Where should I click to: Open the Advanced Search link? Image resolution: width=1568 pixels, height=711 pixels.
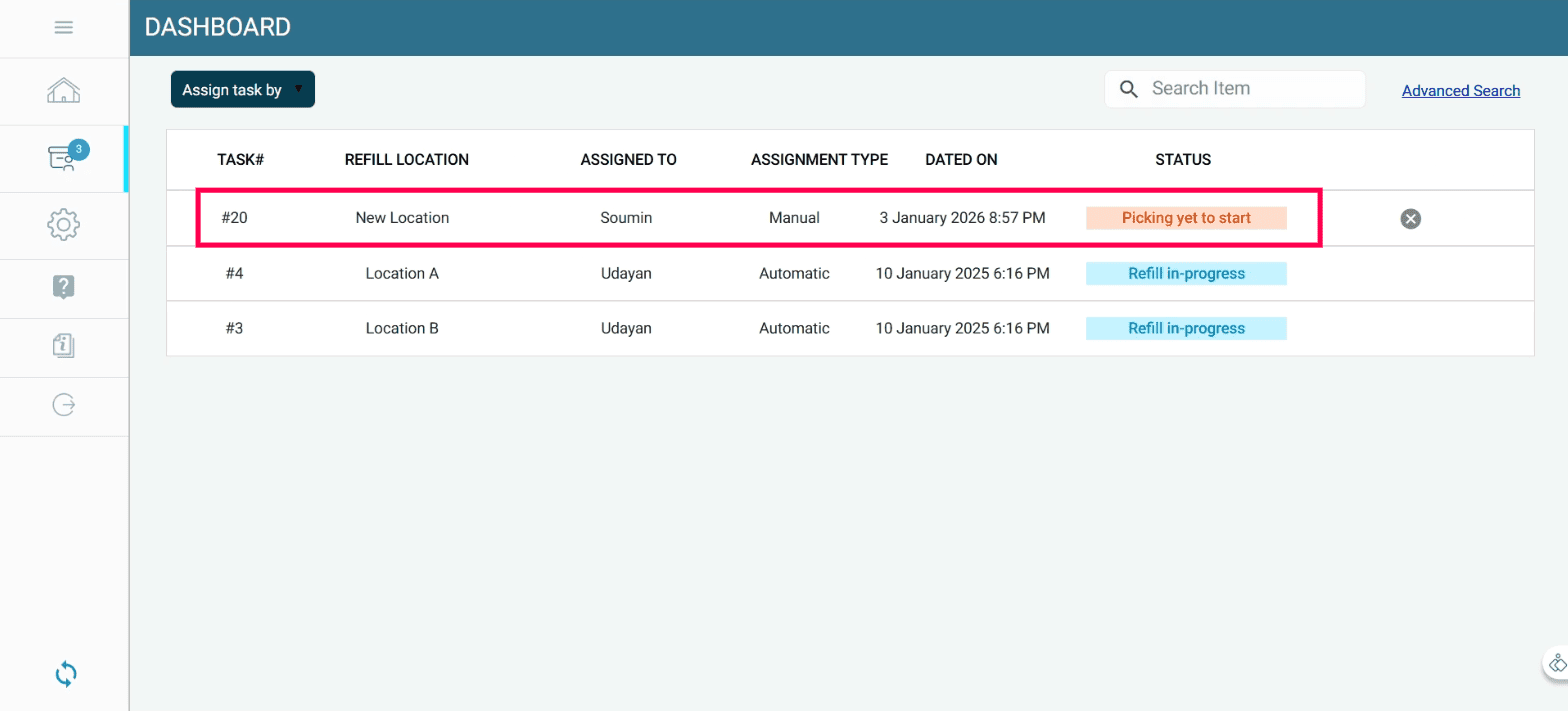1460,91
